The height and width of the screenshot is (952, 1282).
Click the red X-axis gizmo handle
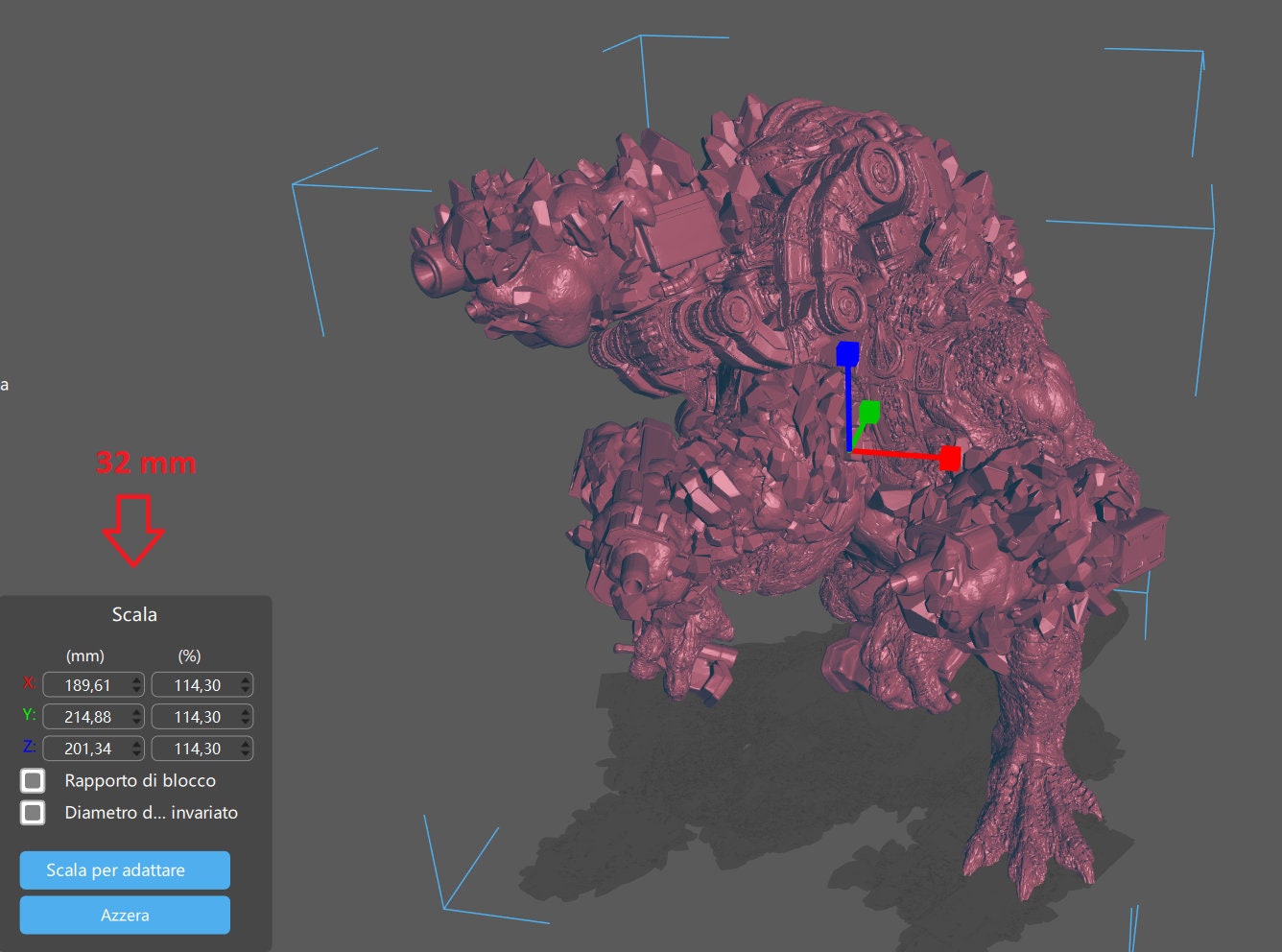pos(950,458)
